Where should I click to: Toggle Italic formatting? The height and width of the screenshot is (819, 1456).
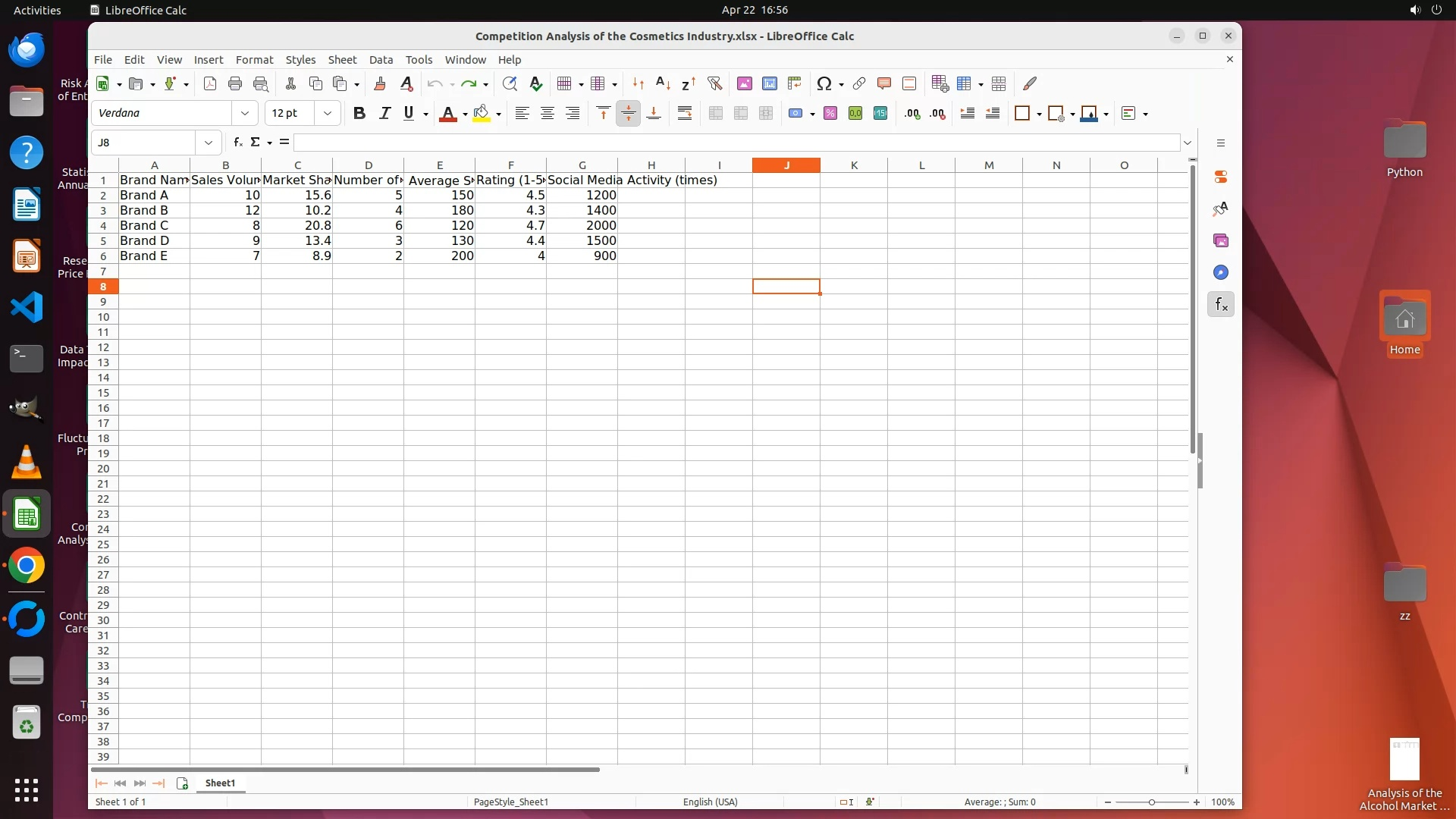384,114
